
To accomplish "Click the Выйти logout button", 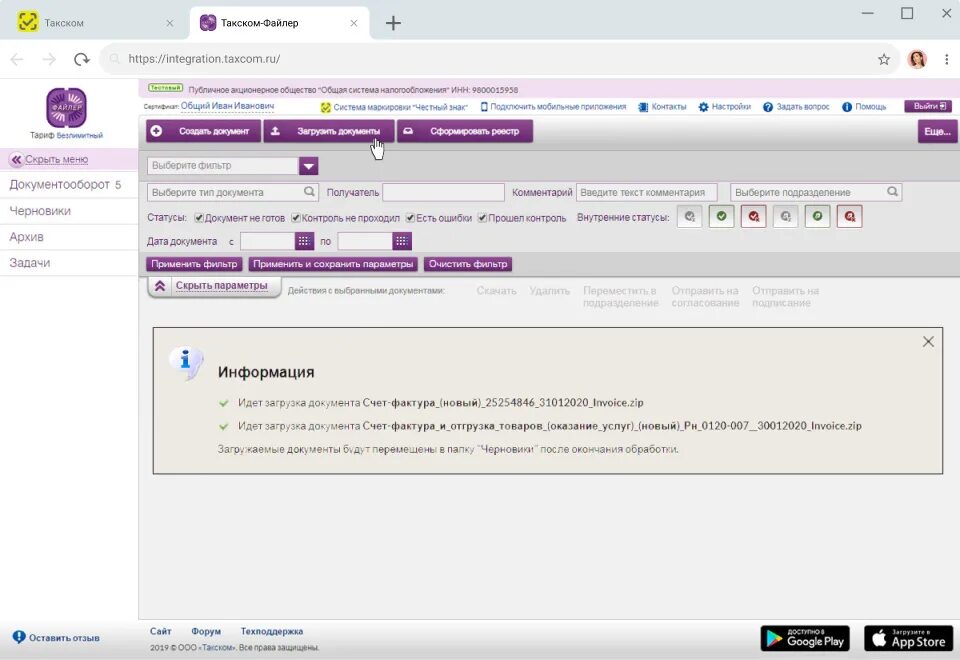I will pos(929,107).
